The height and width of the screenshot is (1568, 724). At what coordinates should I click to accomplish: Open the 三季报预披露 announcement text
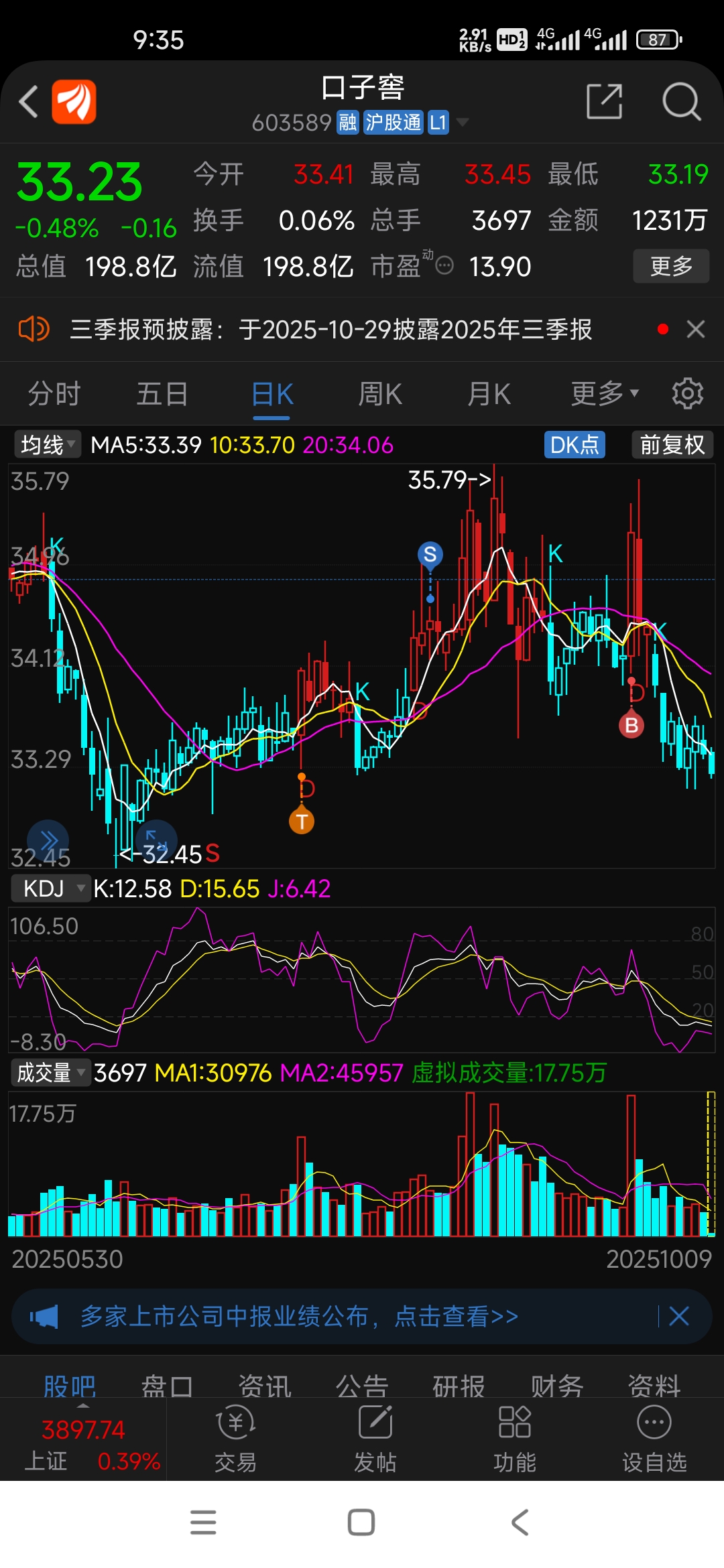(x=331, y=329)
